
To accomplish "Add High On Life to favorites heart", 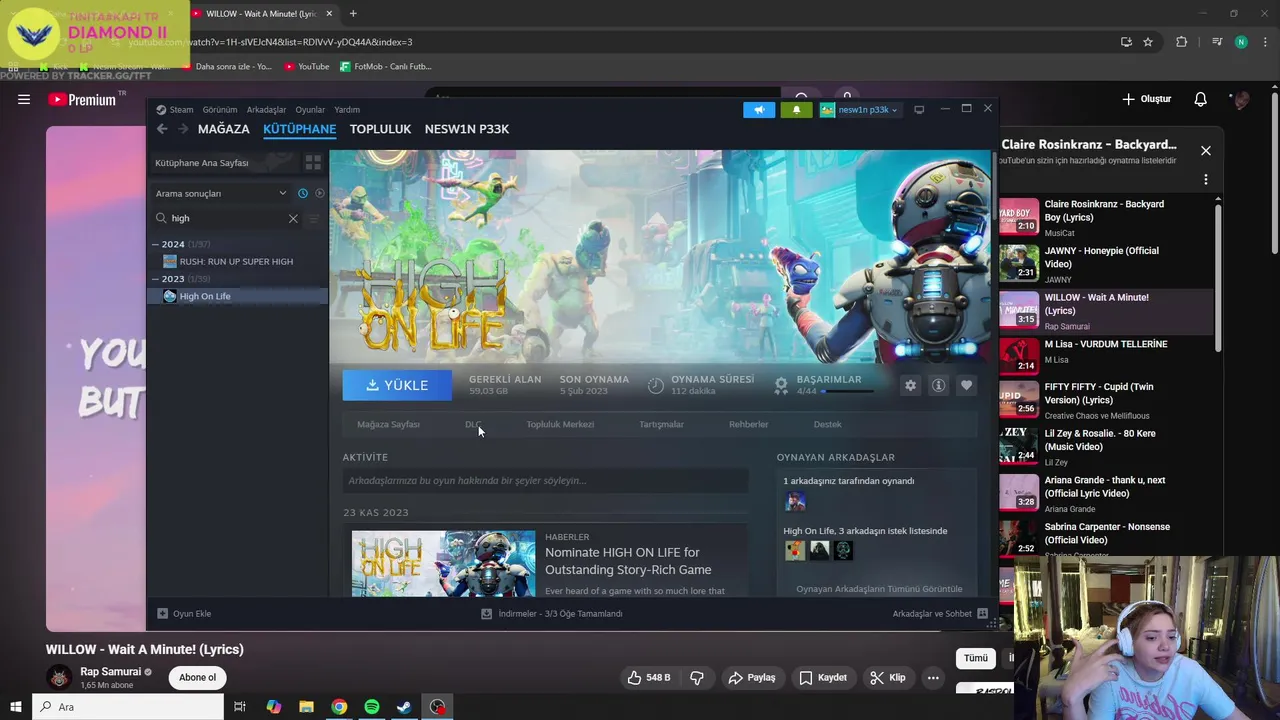I will 966,385.
